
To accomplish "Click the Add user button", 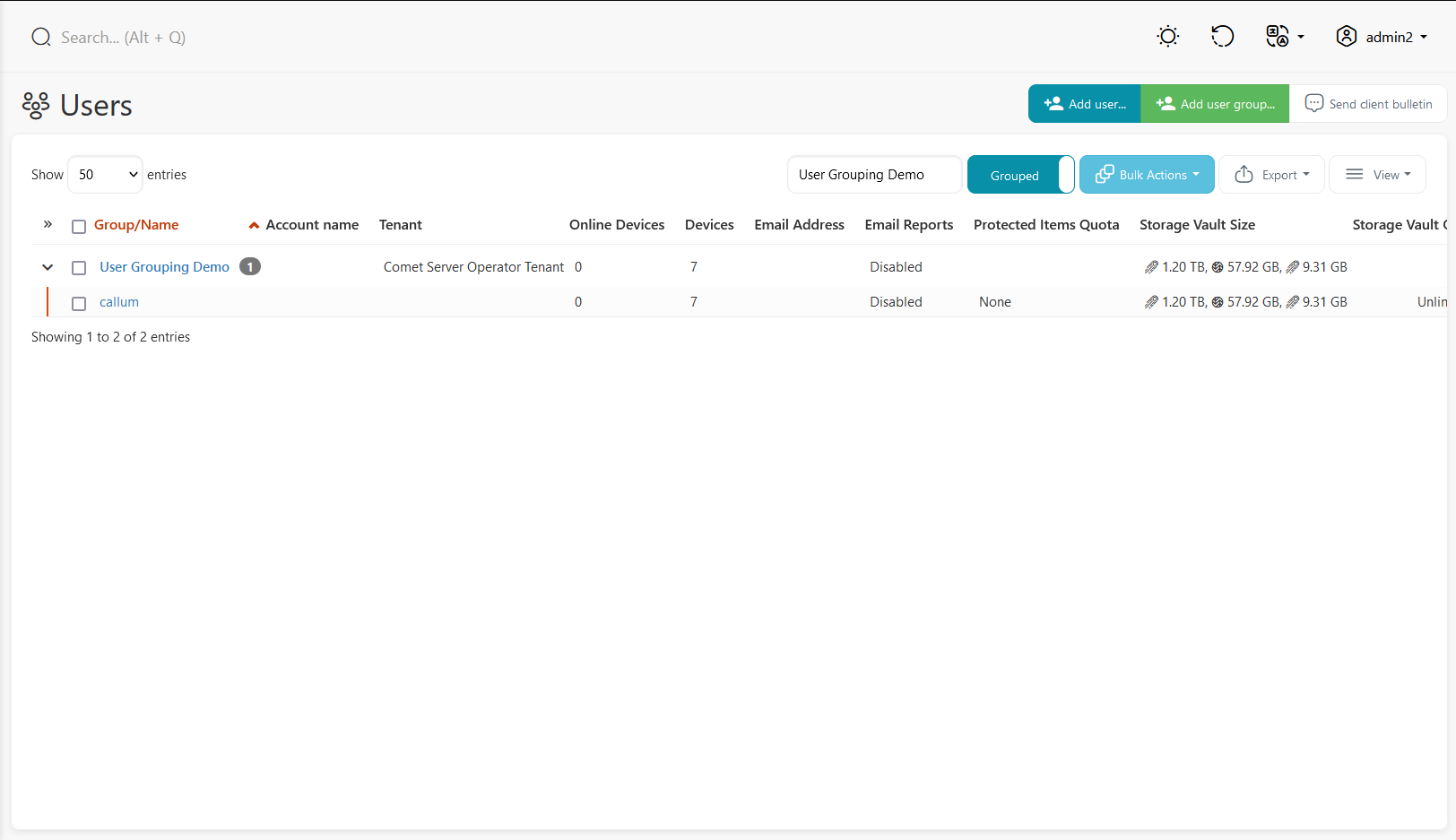I will point(1084,104).
